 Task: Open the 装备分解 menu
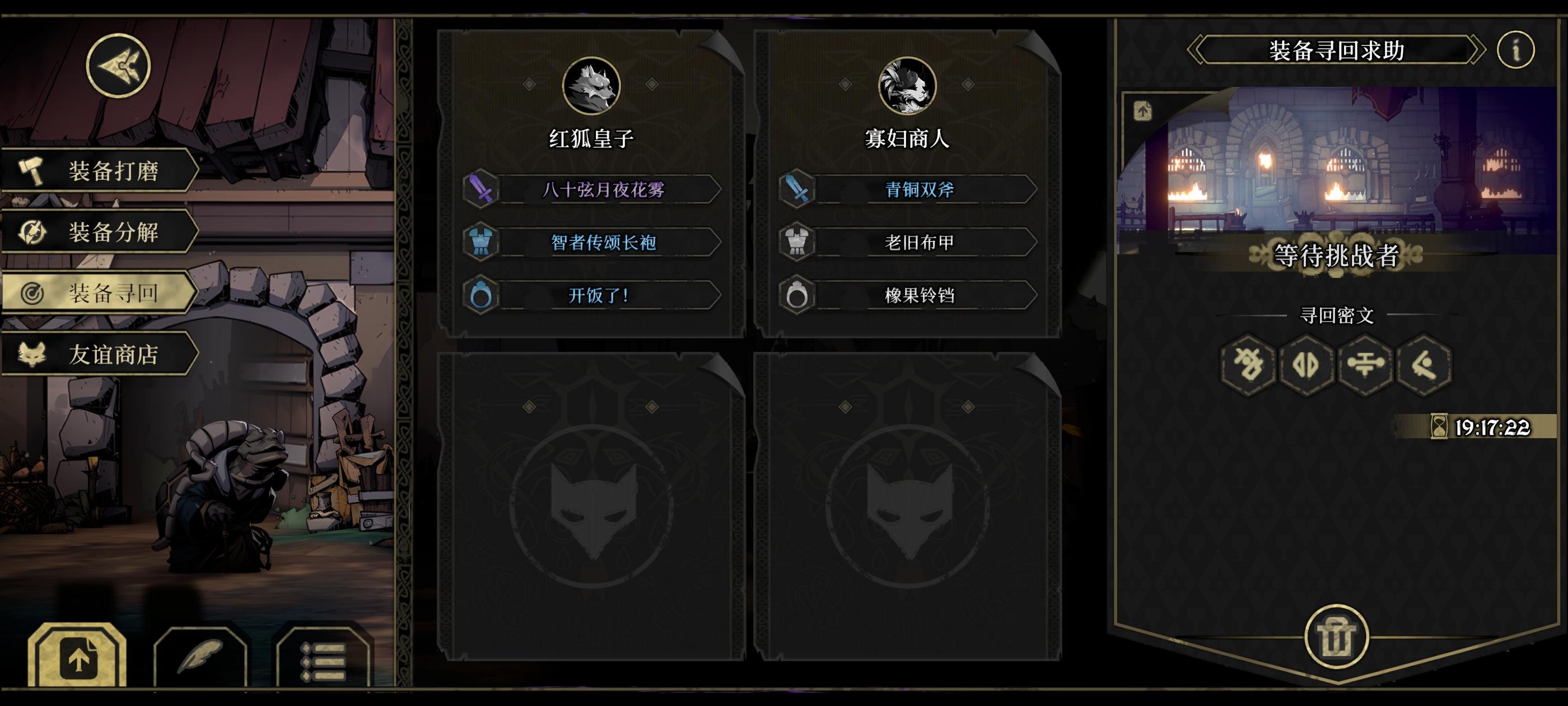[100, 231]
